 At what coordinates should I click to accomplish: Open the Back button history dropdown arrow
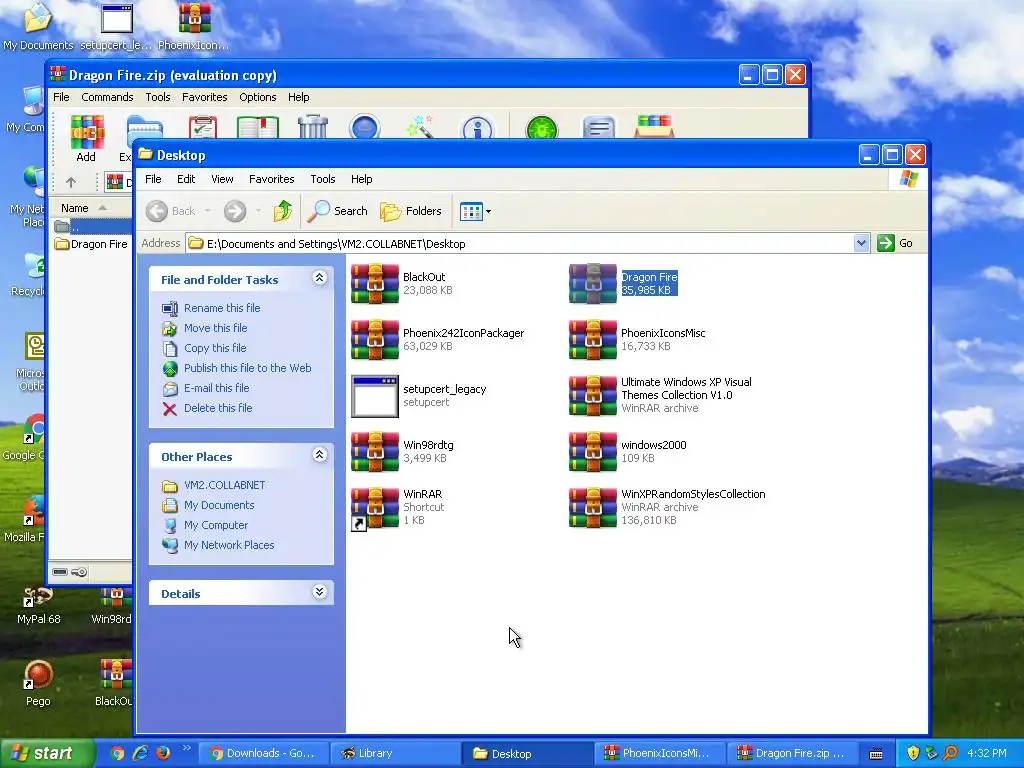pyautogui.click(x=208, y=211)
